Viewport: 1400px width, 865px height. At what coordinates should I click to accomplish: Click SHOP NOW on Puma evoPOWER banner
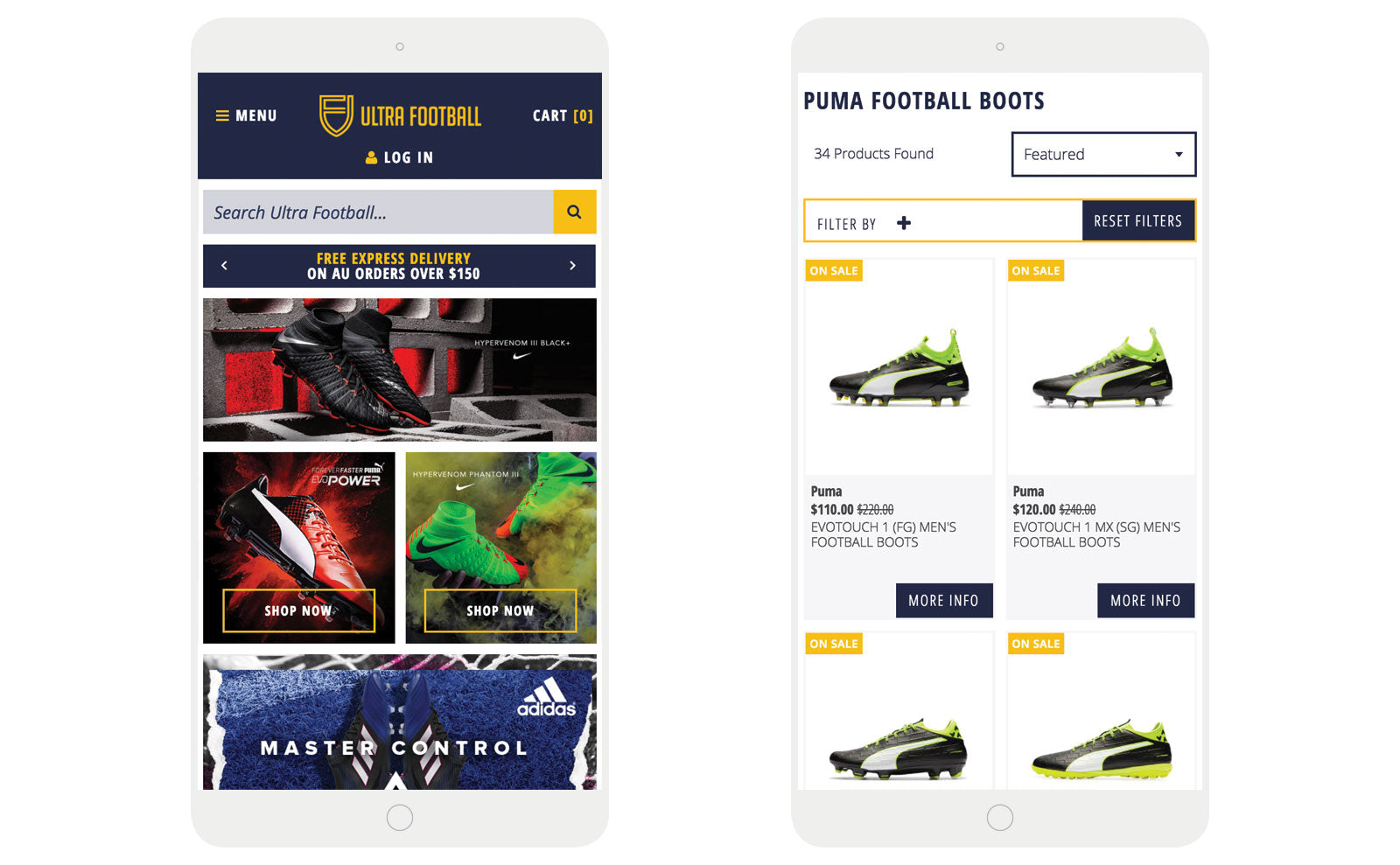pos(298,610)
